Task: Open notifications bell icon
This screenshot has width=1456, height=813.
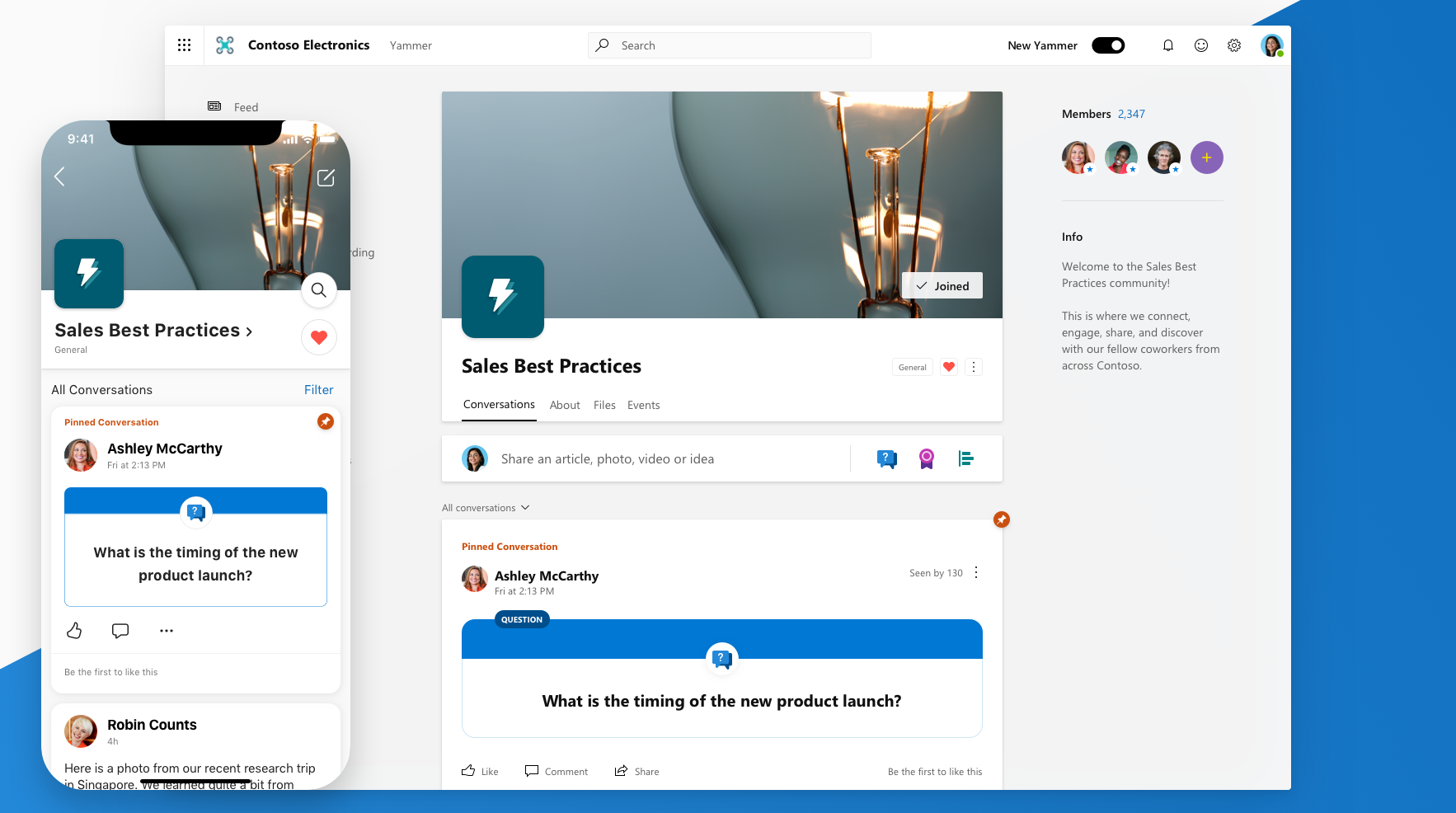Action: (1168, 45)
